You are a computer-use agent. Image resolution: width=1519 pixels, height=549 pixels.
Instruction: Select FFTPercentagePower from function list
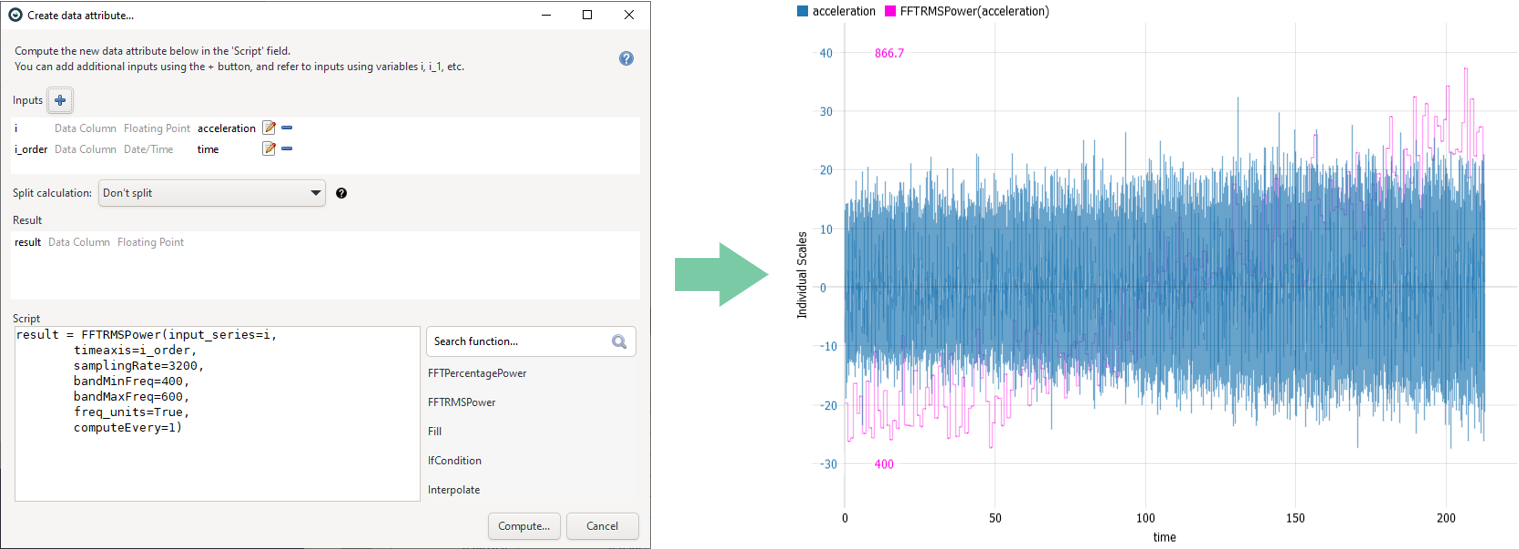(x=477, y=373)
